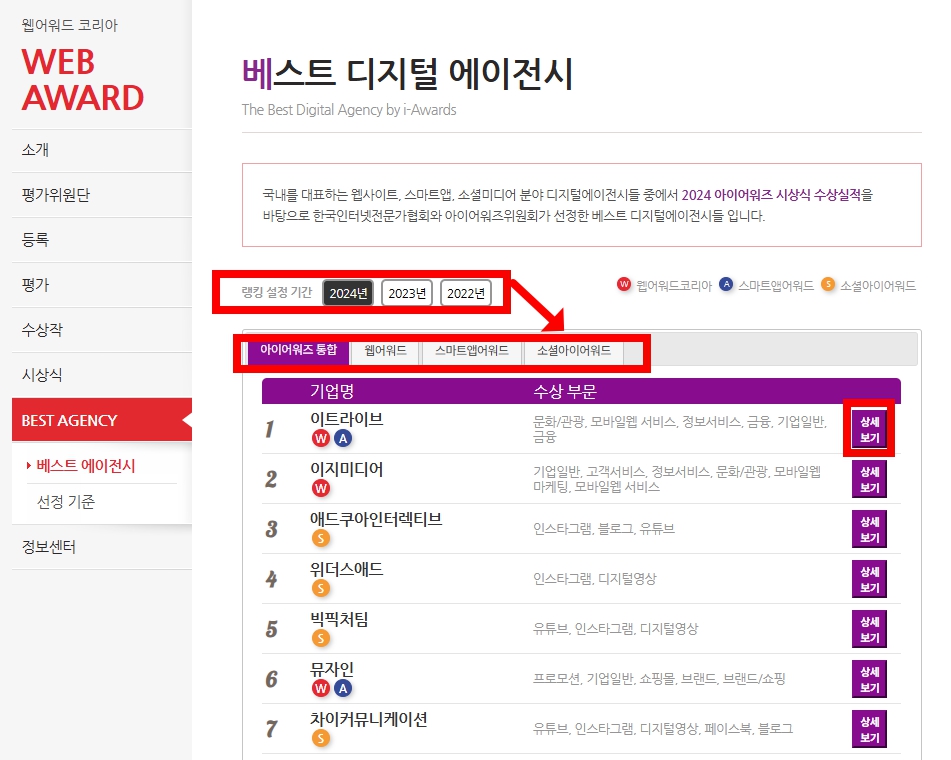Click company name 이트라이브
The height and width of the screenshot is (760, 951).
(x=346, y=419)
